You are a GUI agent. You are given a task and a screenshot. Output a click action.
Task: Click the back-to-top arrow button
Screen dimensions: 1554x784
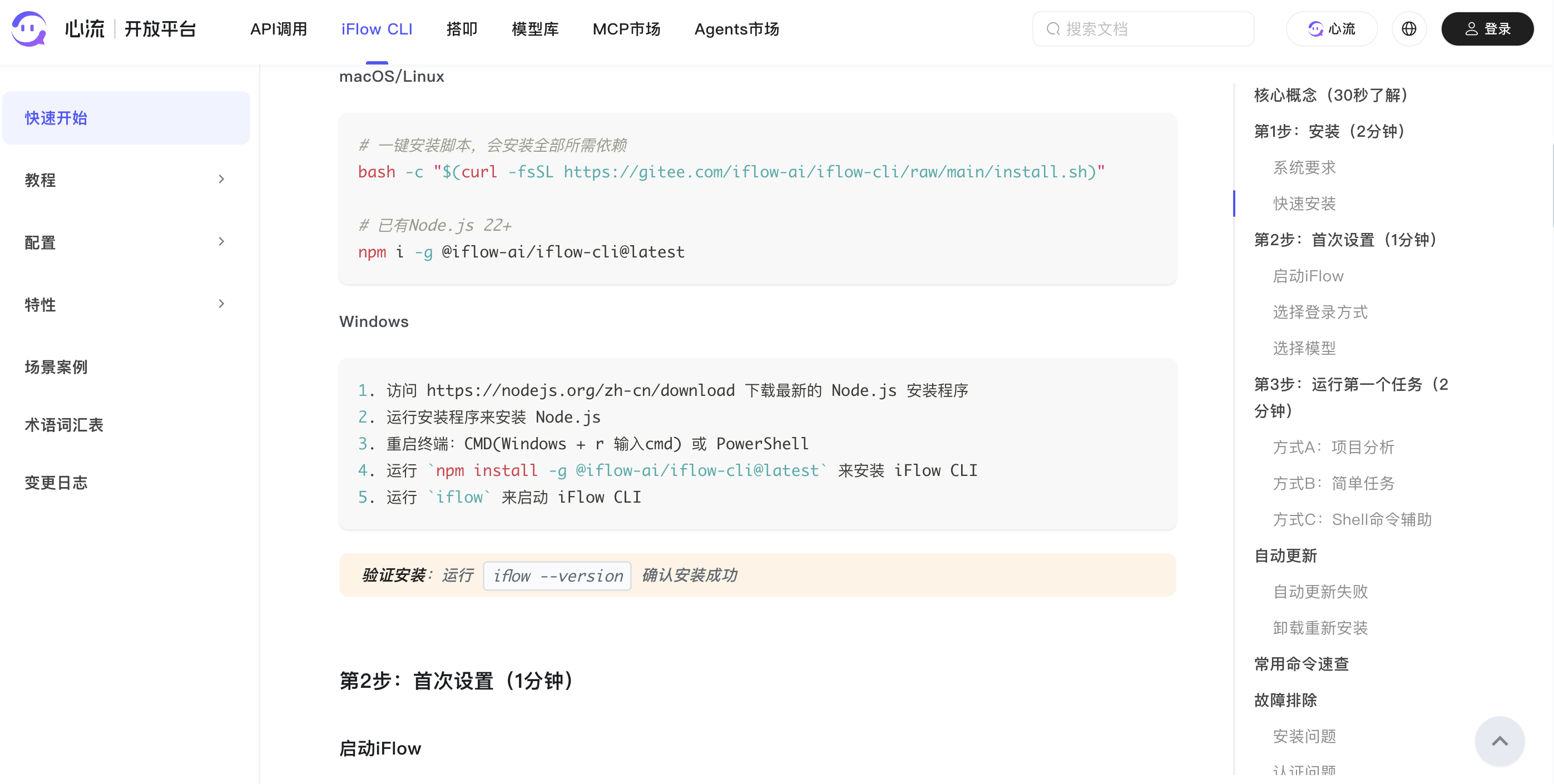[1499, 741]
